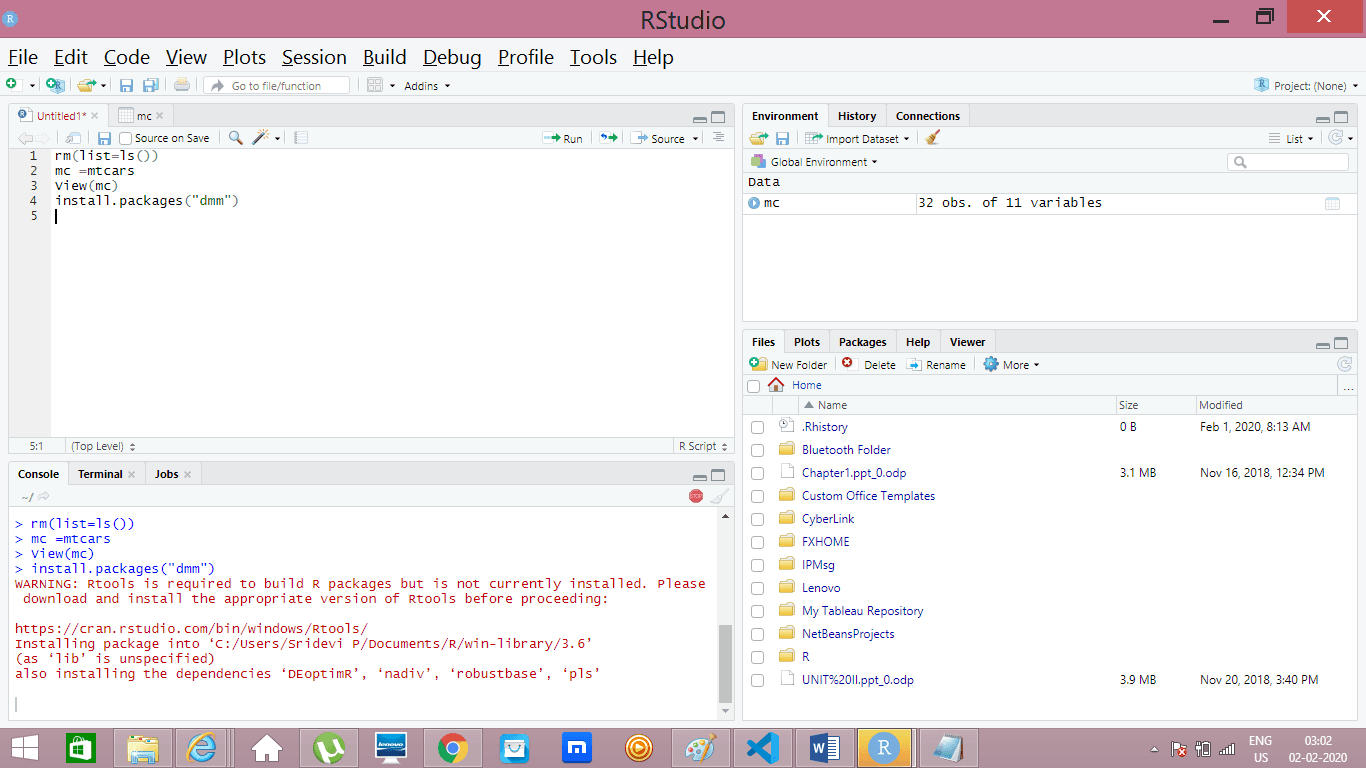Click the New Folder button
The height and width of the screenshot is (768, 1366).
pos(788,365)
